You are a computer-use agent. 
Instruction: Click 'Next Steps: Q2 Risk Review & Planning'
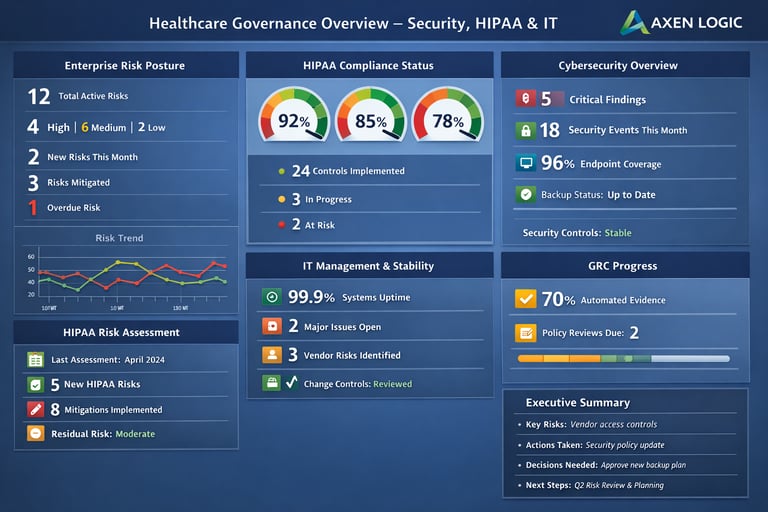coord(594,485)
